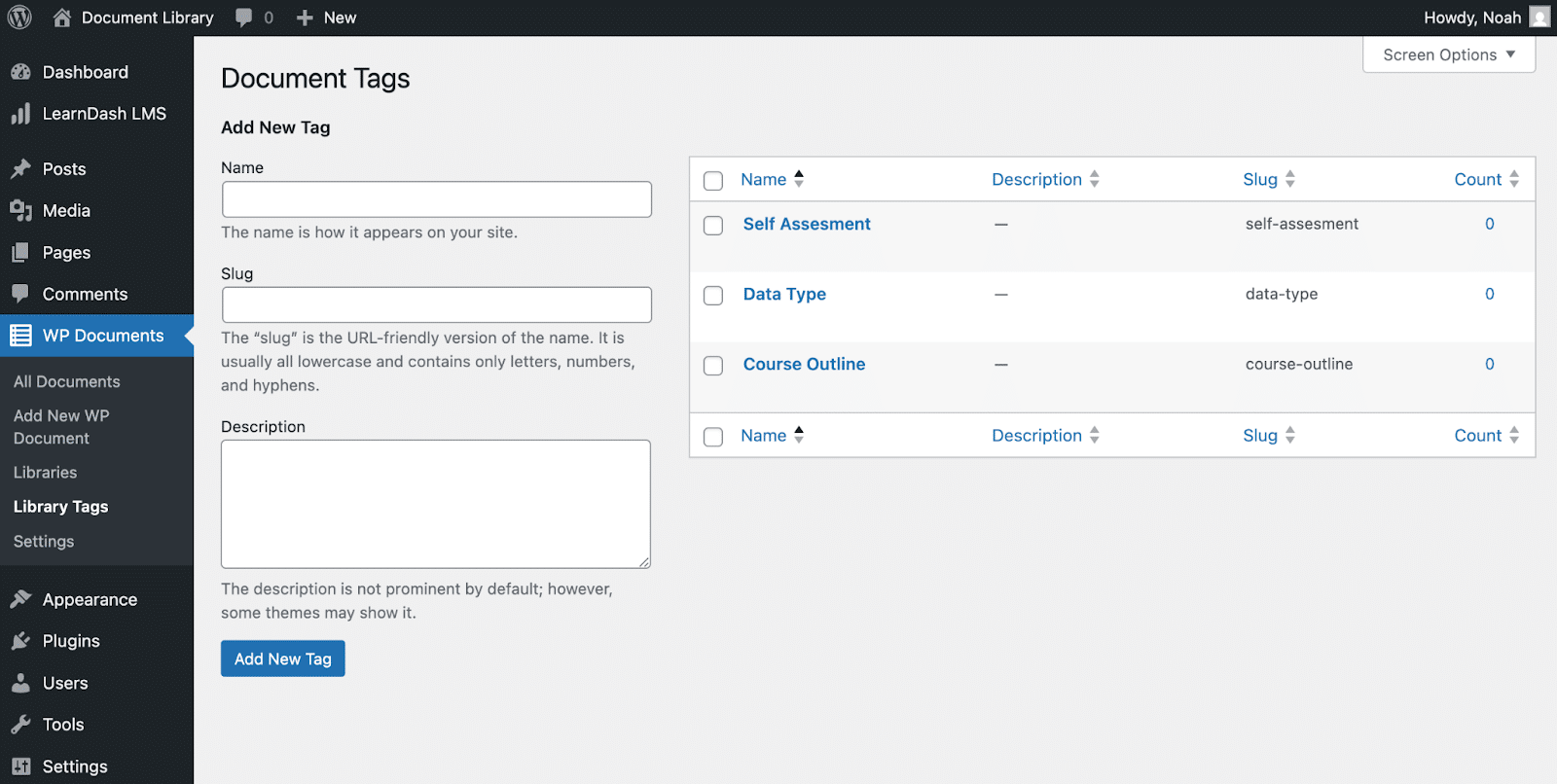Expand the Screen Options panel
This screenshot has height=784, width=1557.
[1449, 54]
